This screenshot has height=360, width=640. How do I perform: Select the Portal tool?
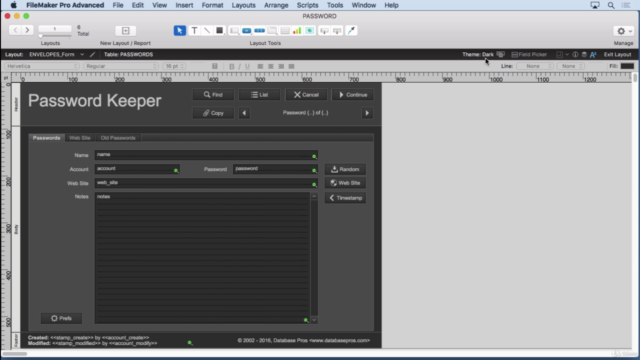point(285,31)
